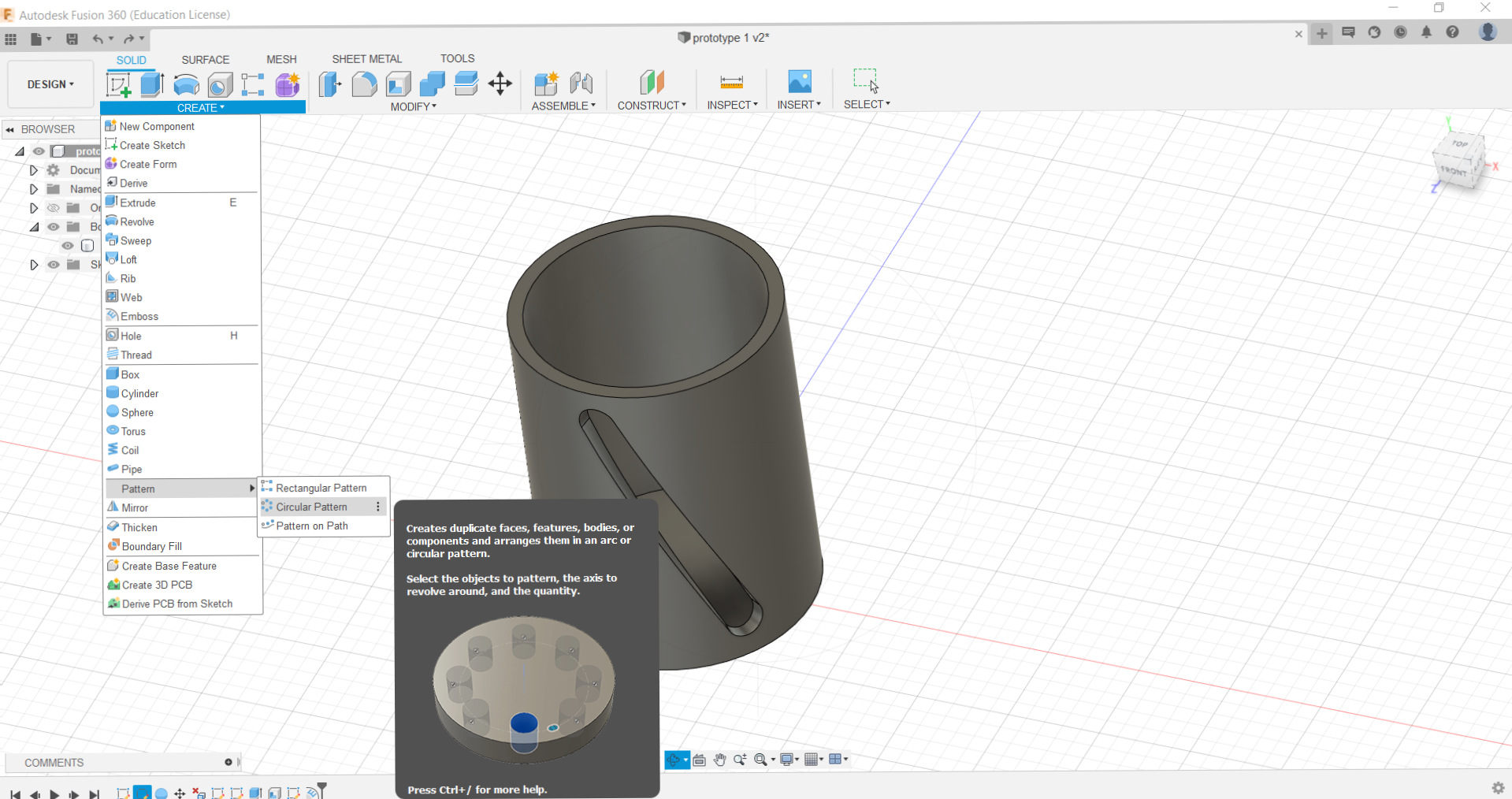
Task: Select the Fillet modify icon
Action: tap(364, 84)
